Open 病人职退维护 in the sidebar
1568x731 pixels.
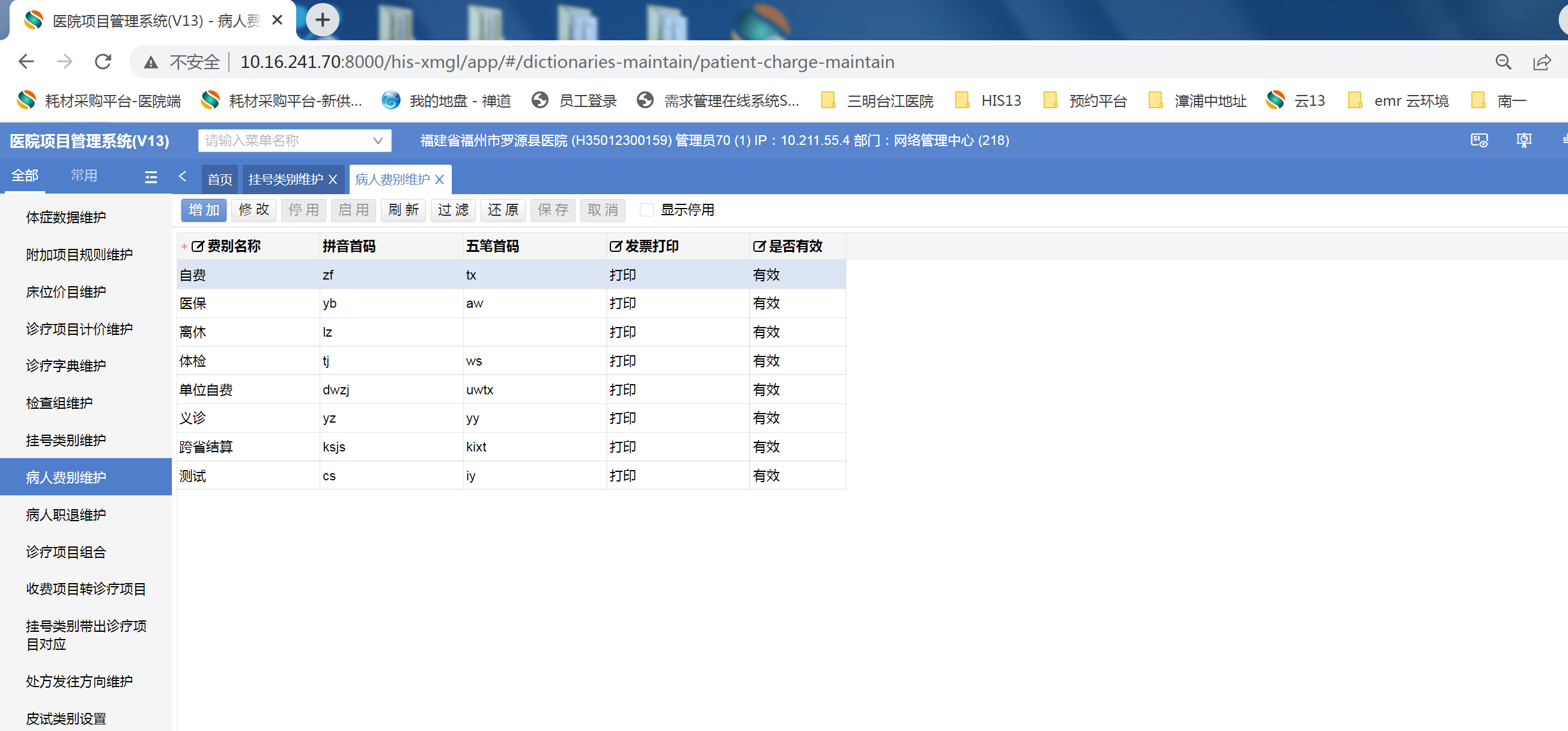[65, 515]
